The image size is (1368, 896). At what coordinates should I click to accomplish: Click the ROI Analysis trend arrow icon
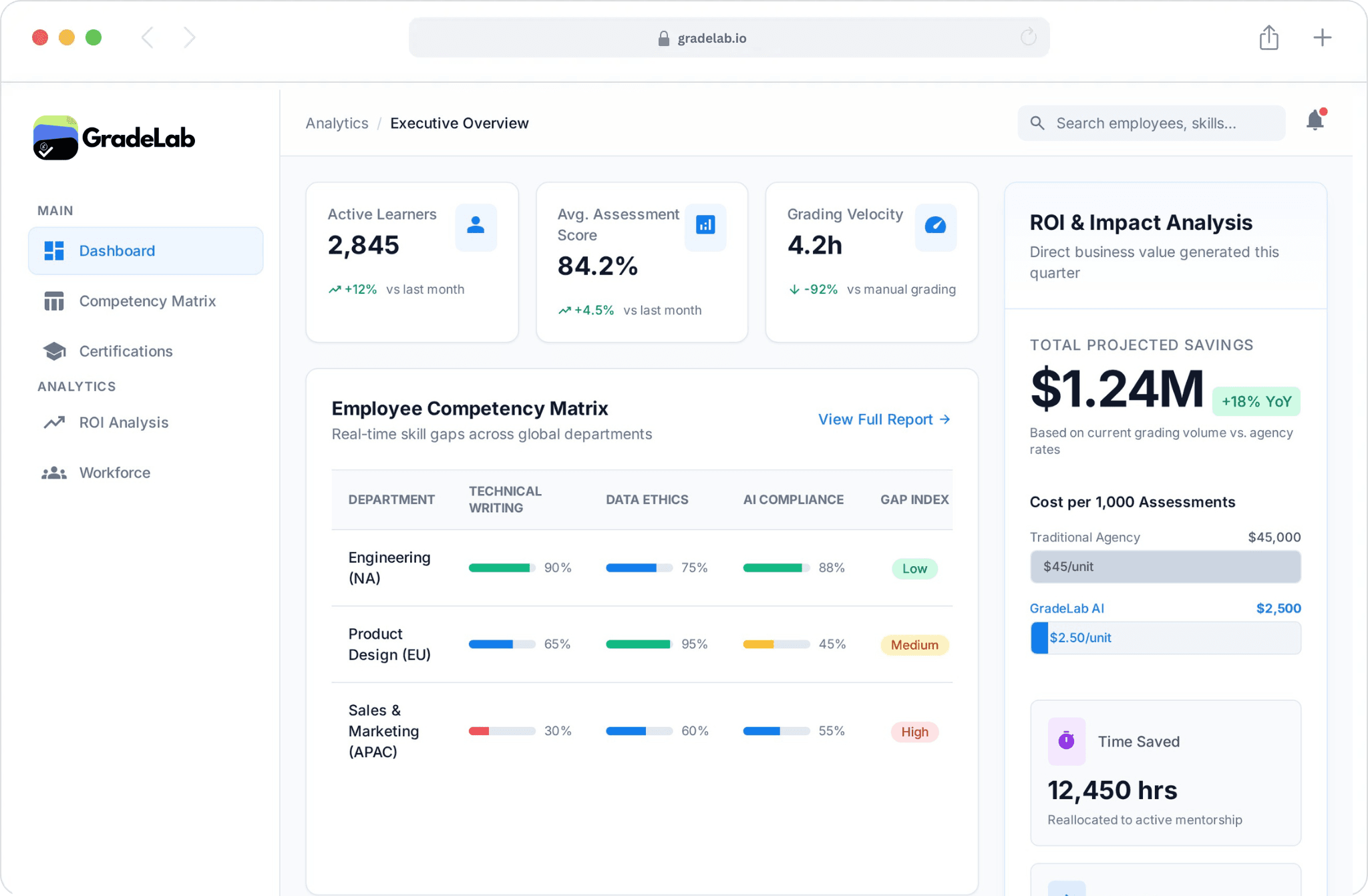coord(54,422)
